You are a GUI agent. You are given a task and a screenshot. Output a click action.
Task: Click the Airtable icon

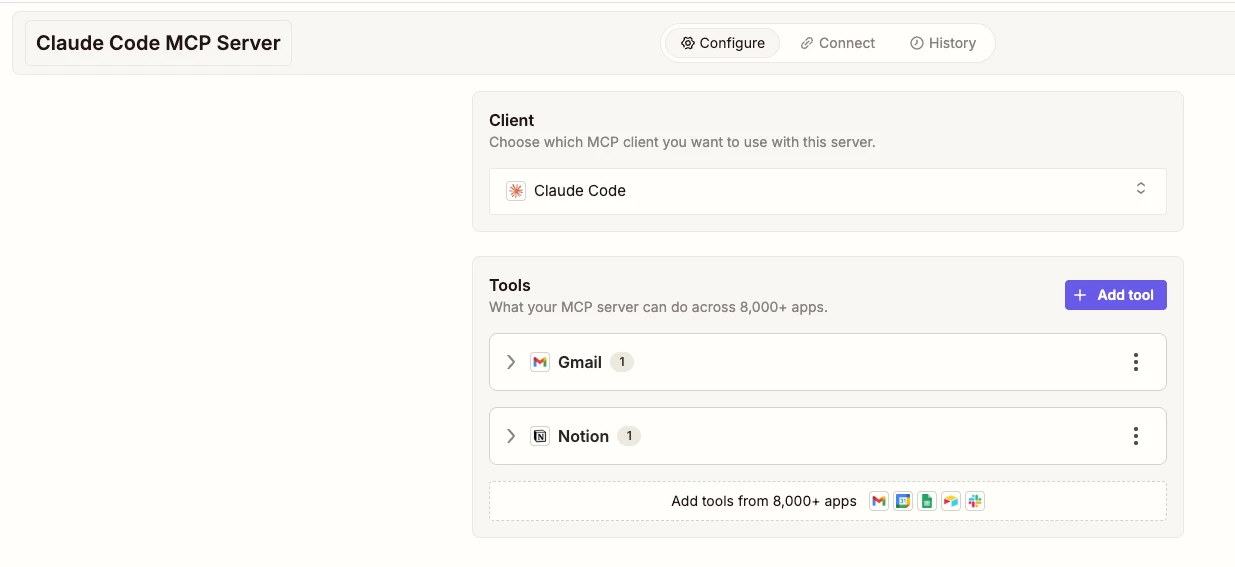pos(951,501)
